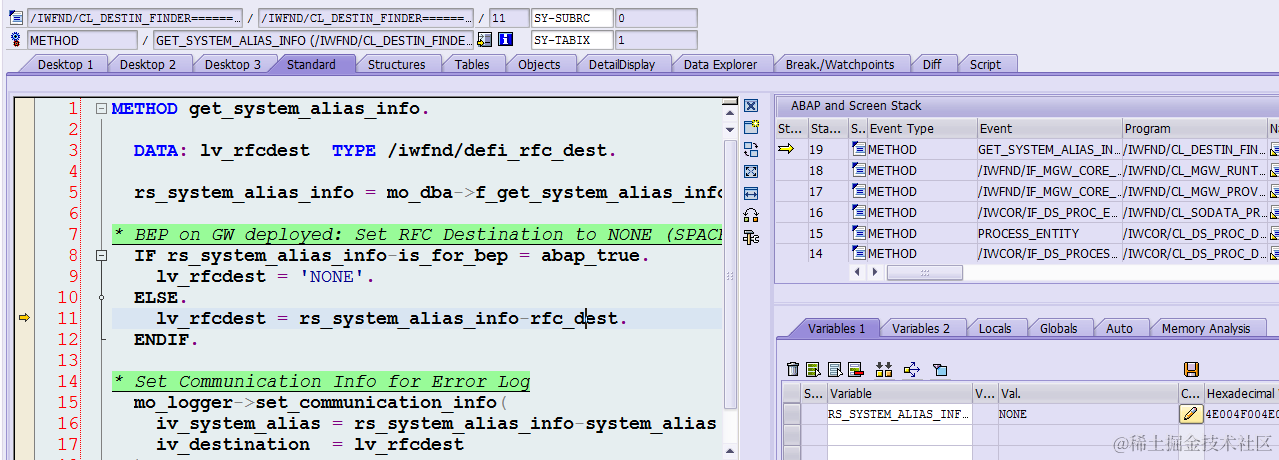Collapse the METHOD get_system_alias_info block
This screenshot has width=1279, height=460.
[101, 109]
